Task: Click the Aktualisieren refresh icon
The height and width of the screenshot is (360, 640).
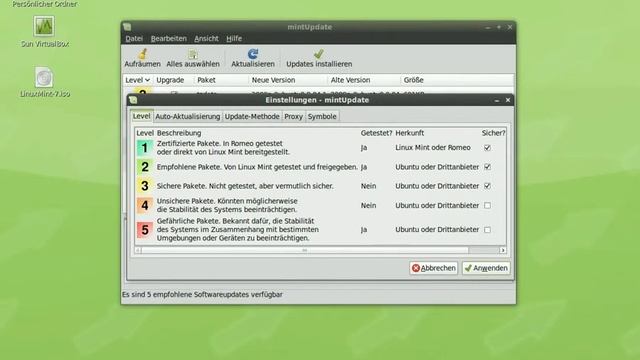Action: 253,54
